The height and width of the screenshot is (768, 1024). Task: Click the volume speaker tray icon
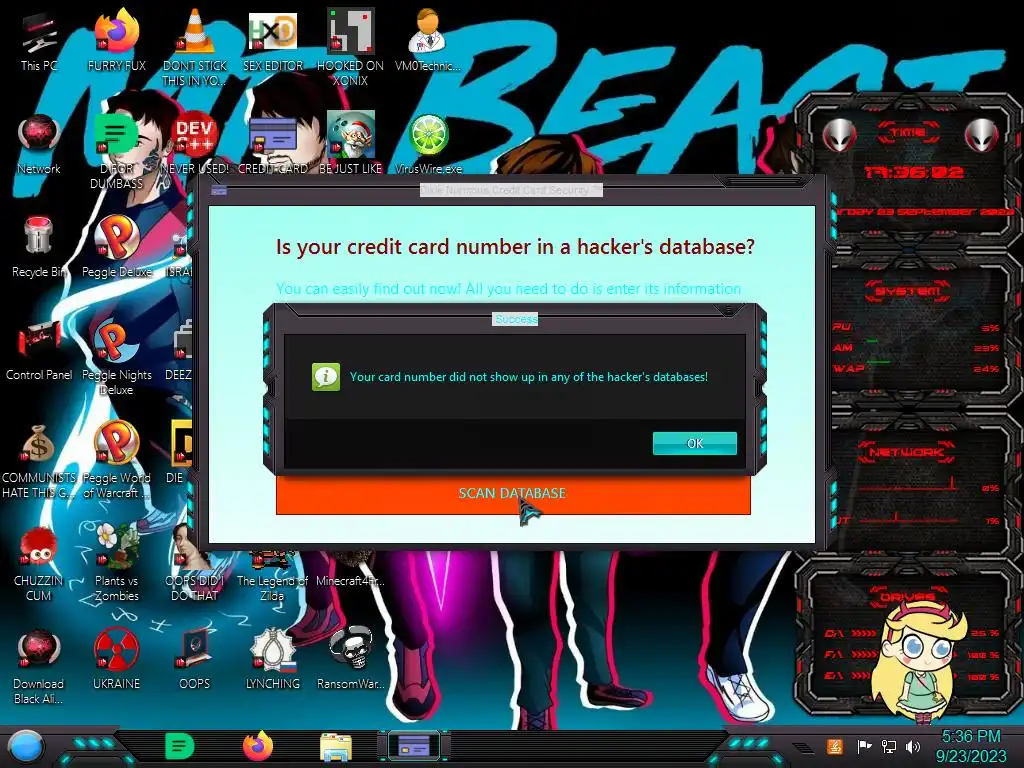click(913, 746)
